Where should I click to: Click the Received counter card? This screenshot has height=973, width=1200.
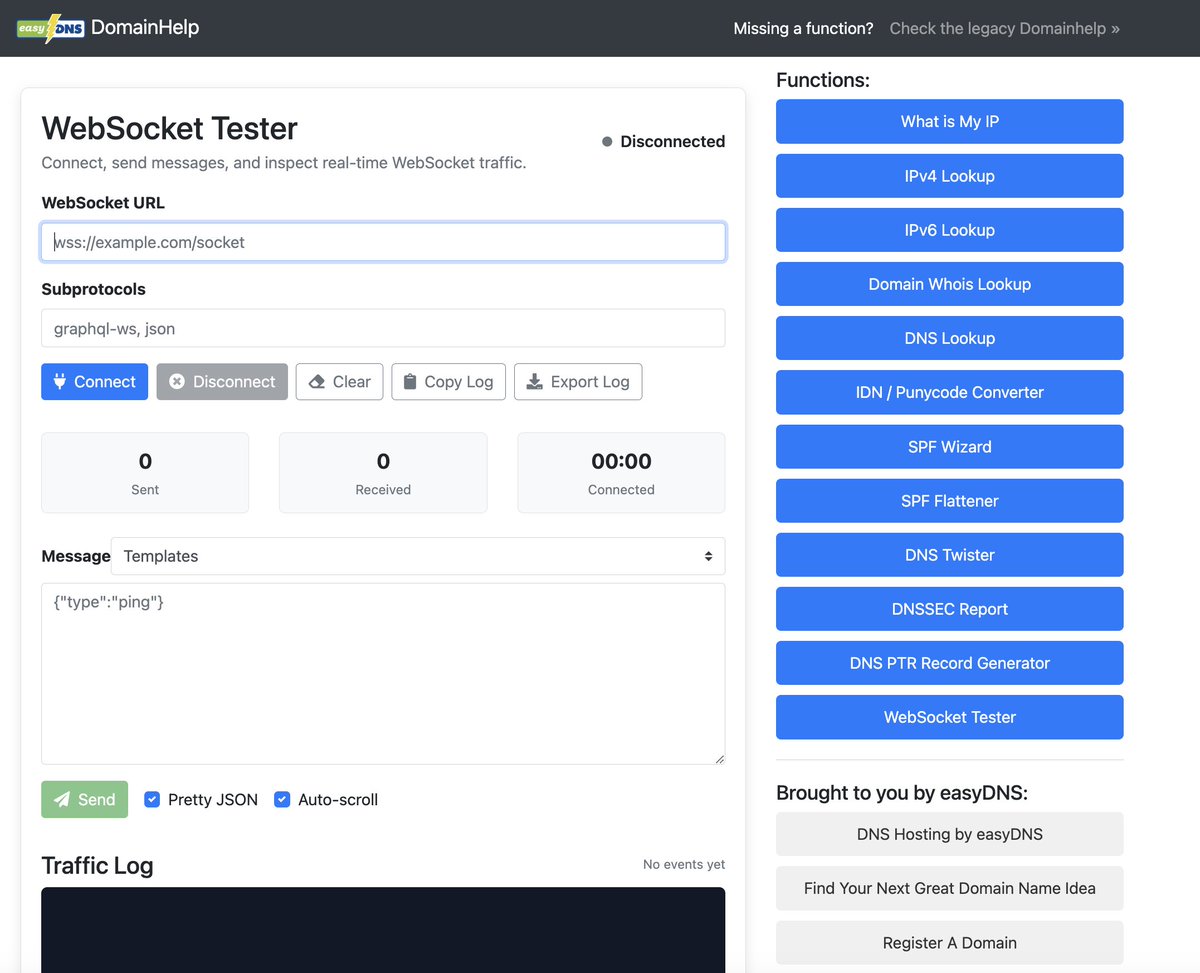[x=383, y=473]
